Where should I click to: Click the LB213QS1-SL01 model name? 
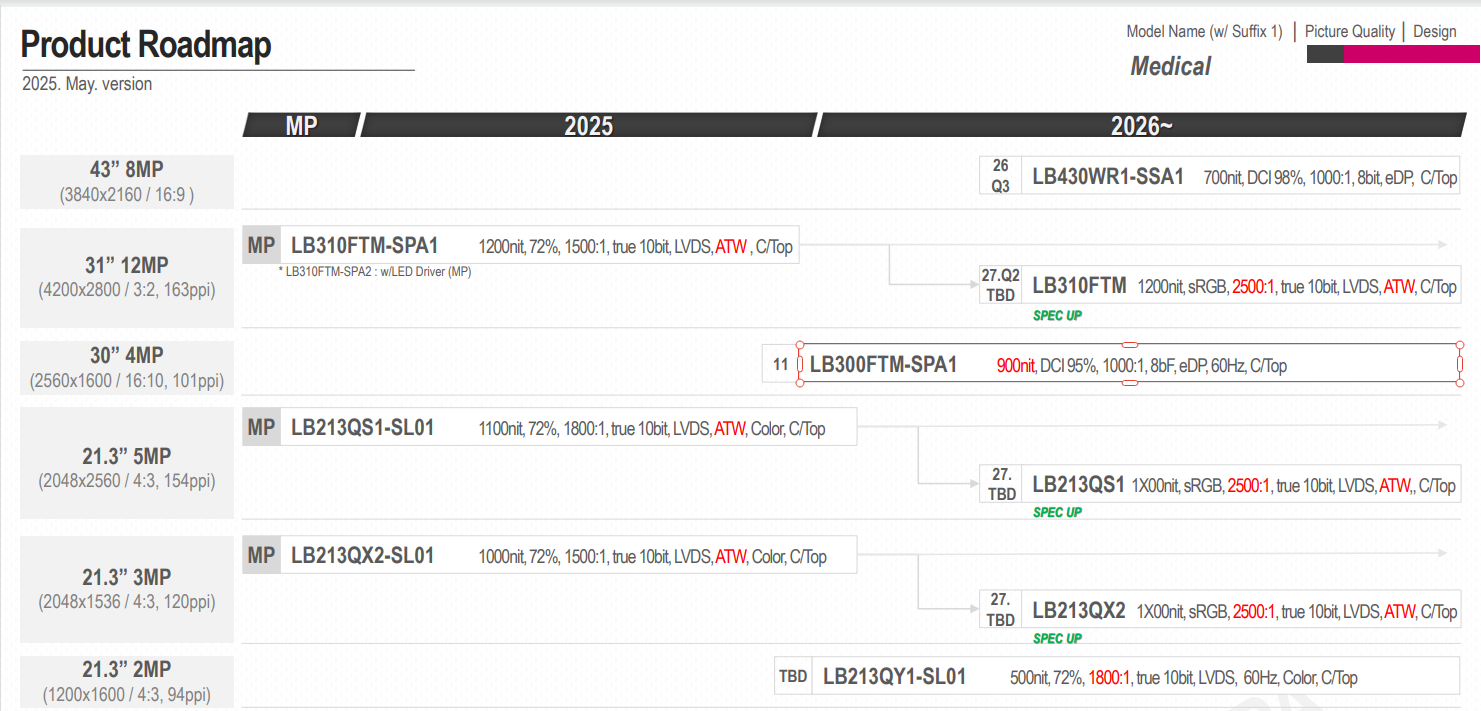tap(362, 428)
